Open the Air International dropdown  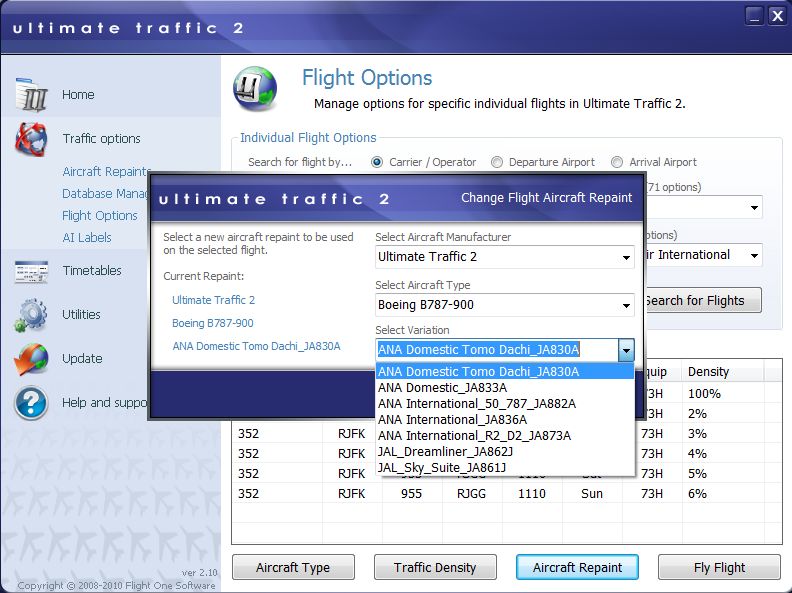coord(754,256)
